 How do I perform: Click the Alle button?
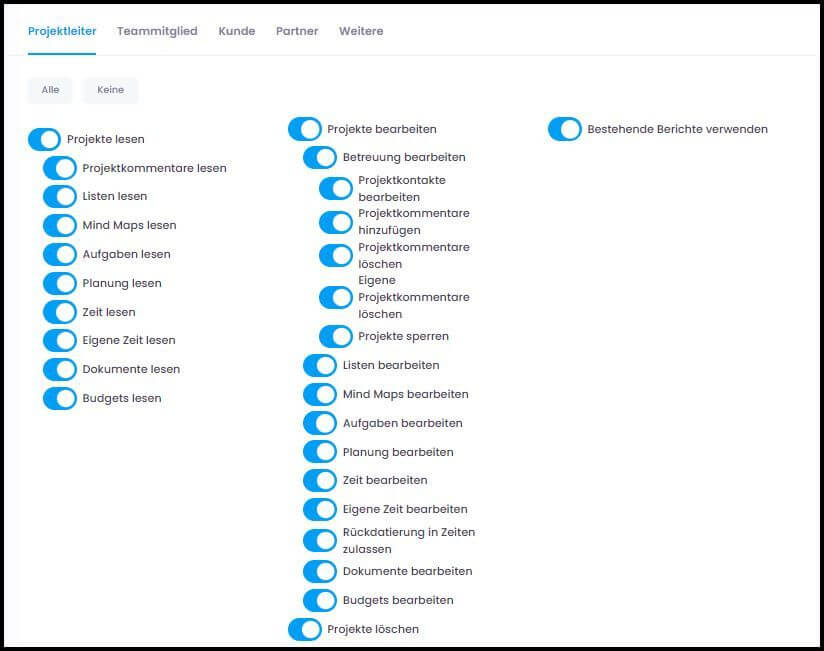50,90
